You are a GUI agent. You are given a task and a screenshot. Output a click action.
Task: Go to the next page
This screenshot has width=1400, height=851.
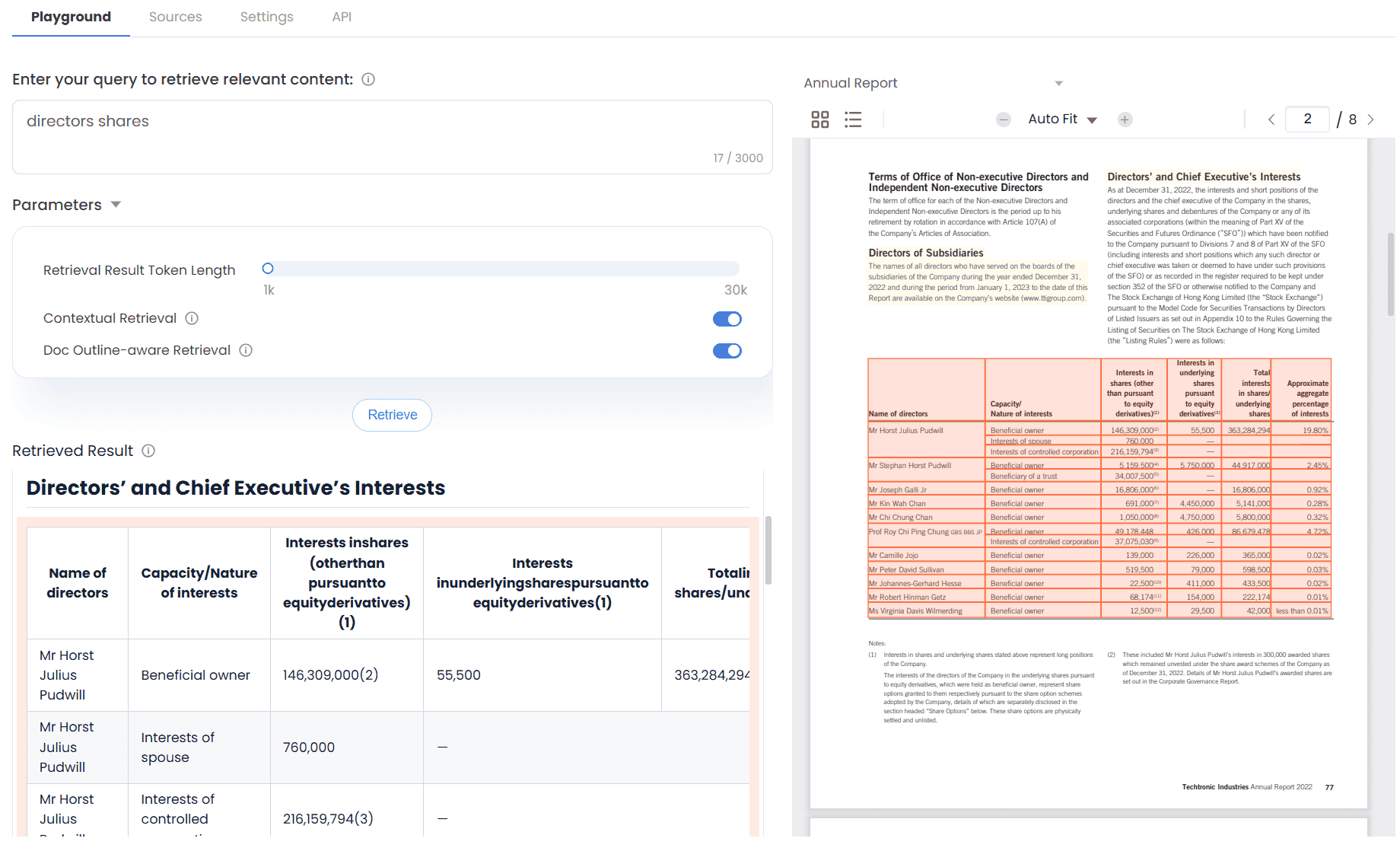click(x=1370, y=120)
